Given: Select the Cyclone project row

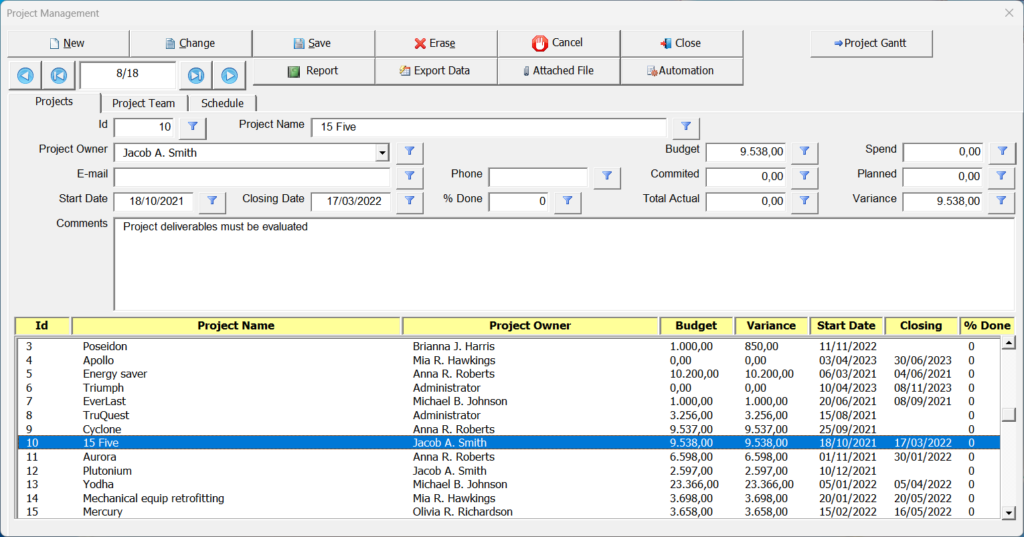Looking at the screenshot, I should pyautogui.click(x=509, y=429).
